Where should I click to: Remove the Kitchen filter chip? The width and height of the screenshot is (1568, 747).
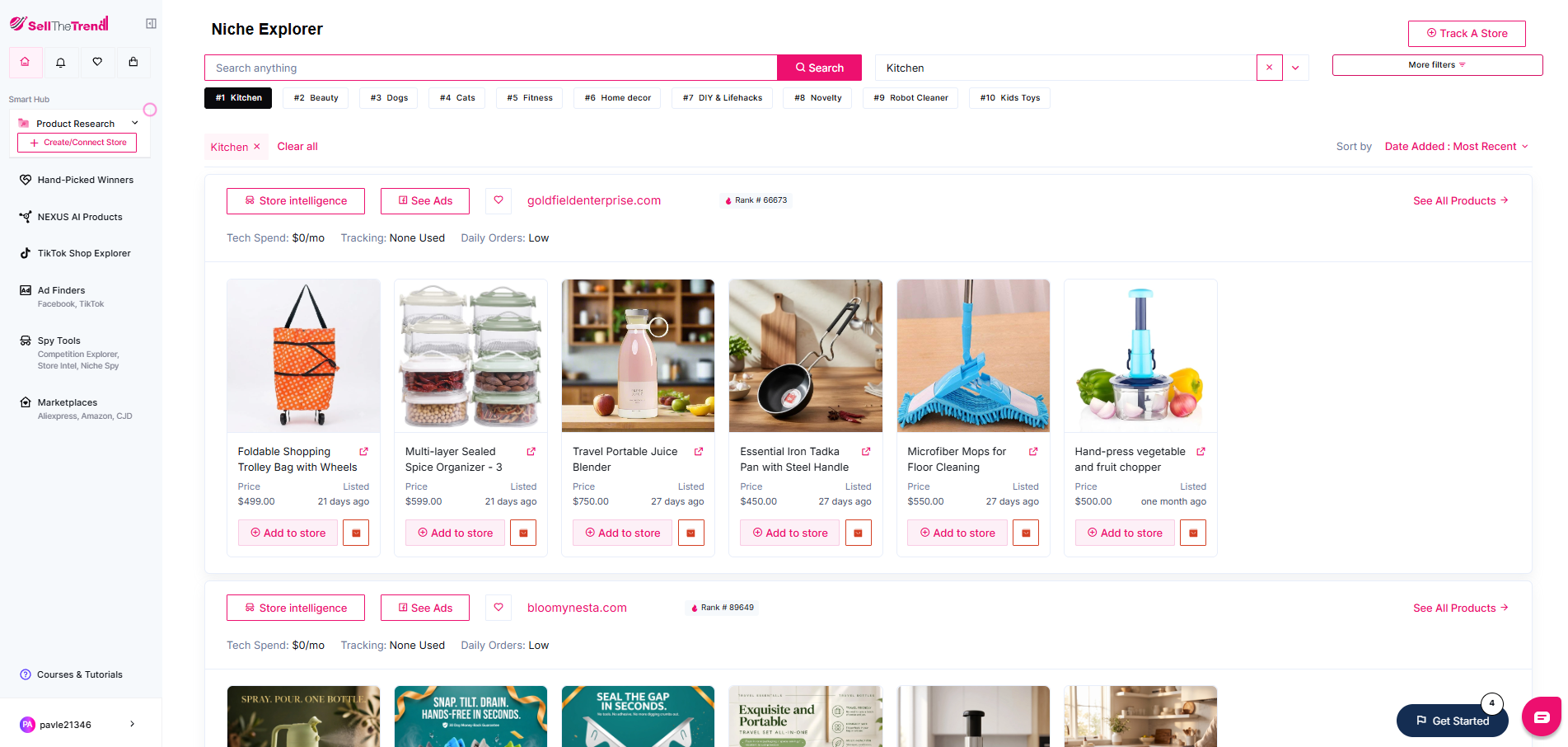[257, 147]
